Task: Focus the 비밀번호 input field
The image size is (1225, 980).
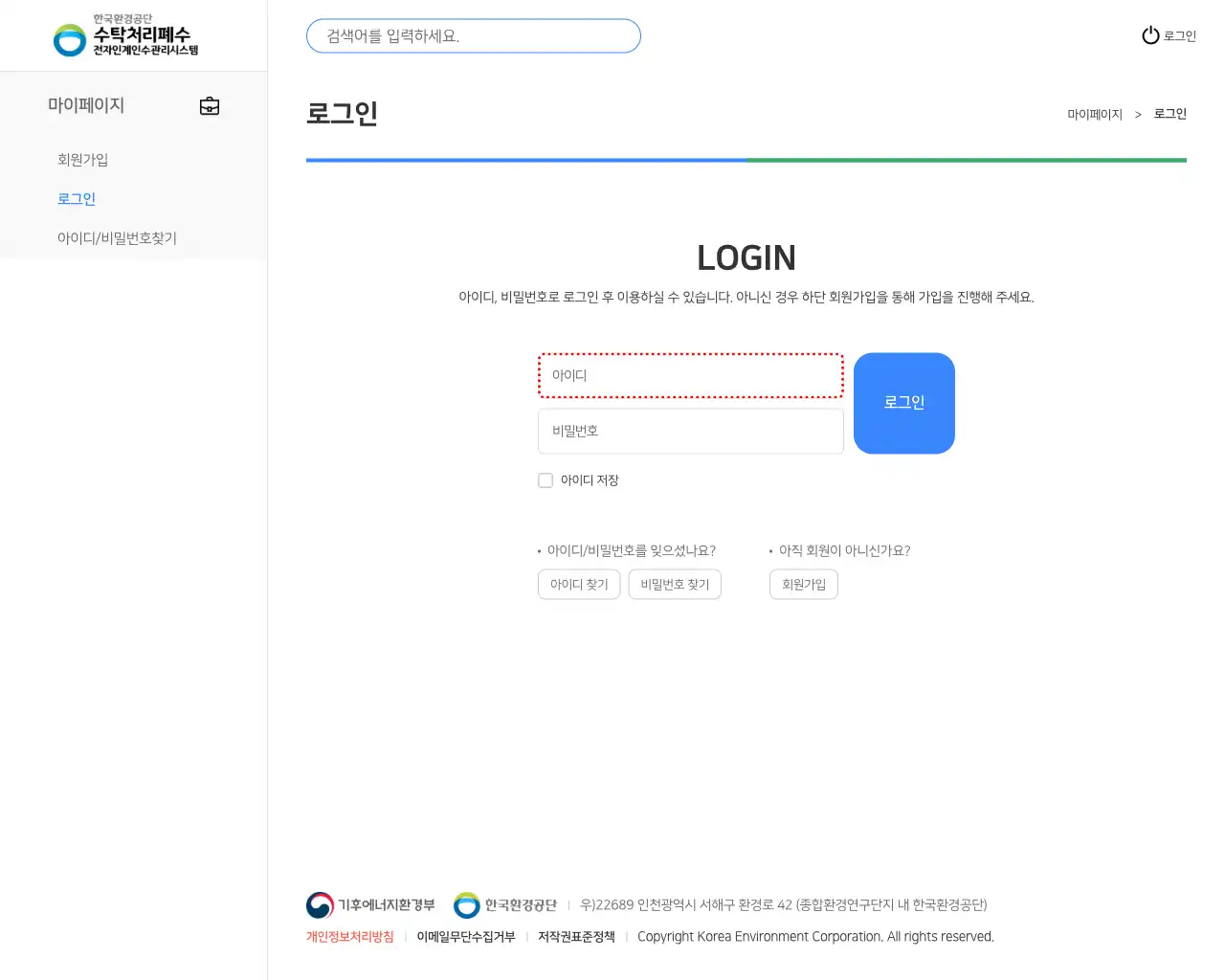Action: point(691,432)
